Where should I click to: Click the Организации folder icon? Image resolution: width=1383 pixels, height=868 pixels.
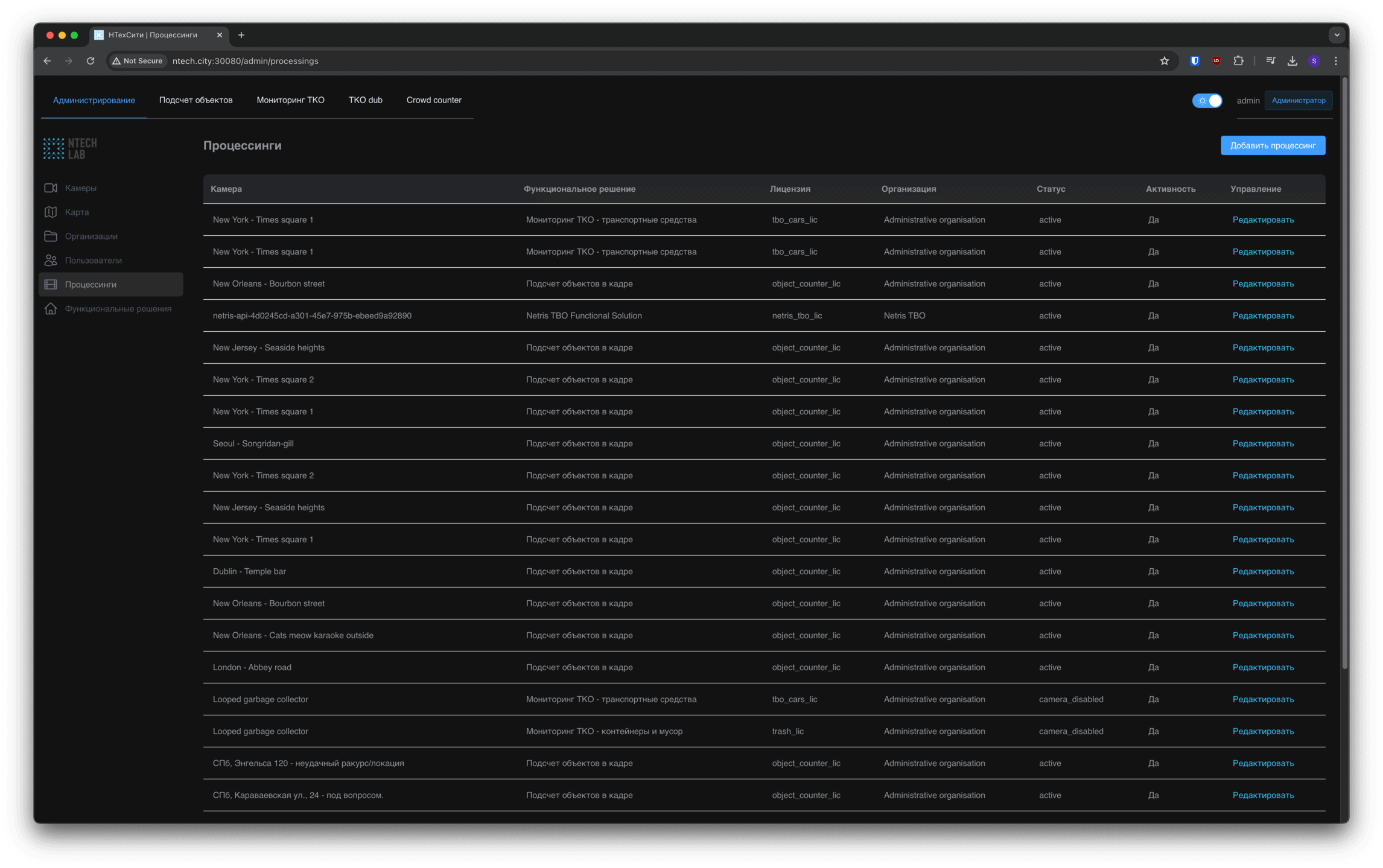click(x=51, y=236)
